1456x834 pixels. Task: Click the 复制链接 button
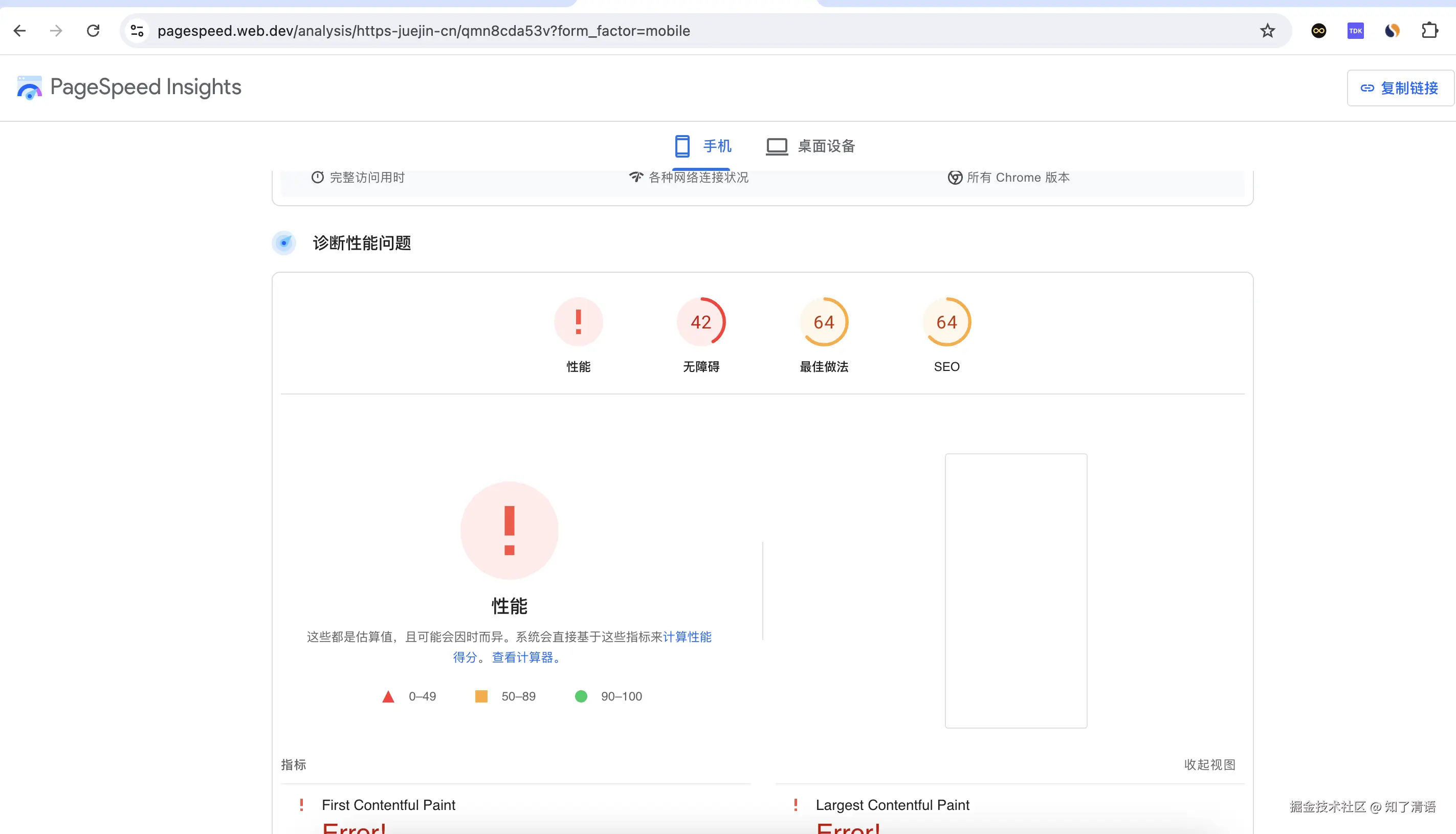point(1399,87)
